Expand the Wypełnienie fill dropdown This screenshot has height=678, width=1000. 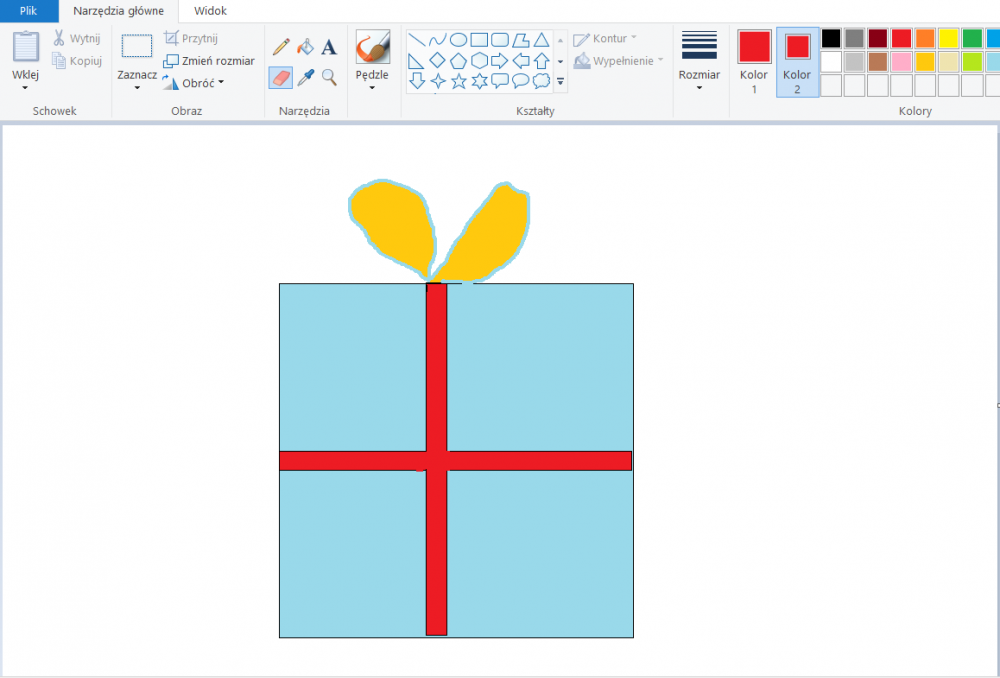point(661,60)
